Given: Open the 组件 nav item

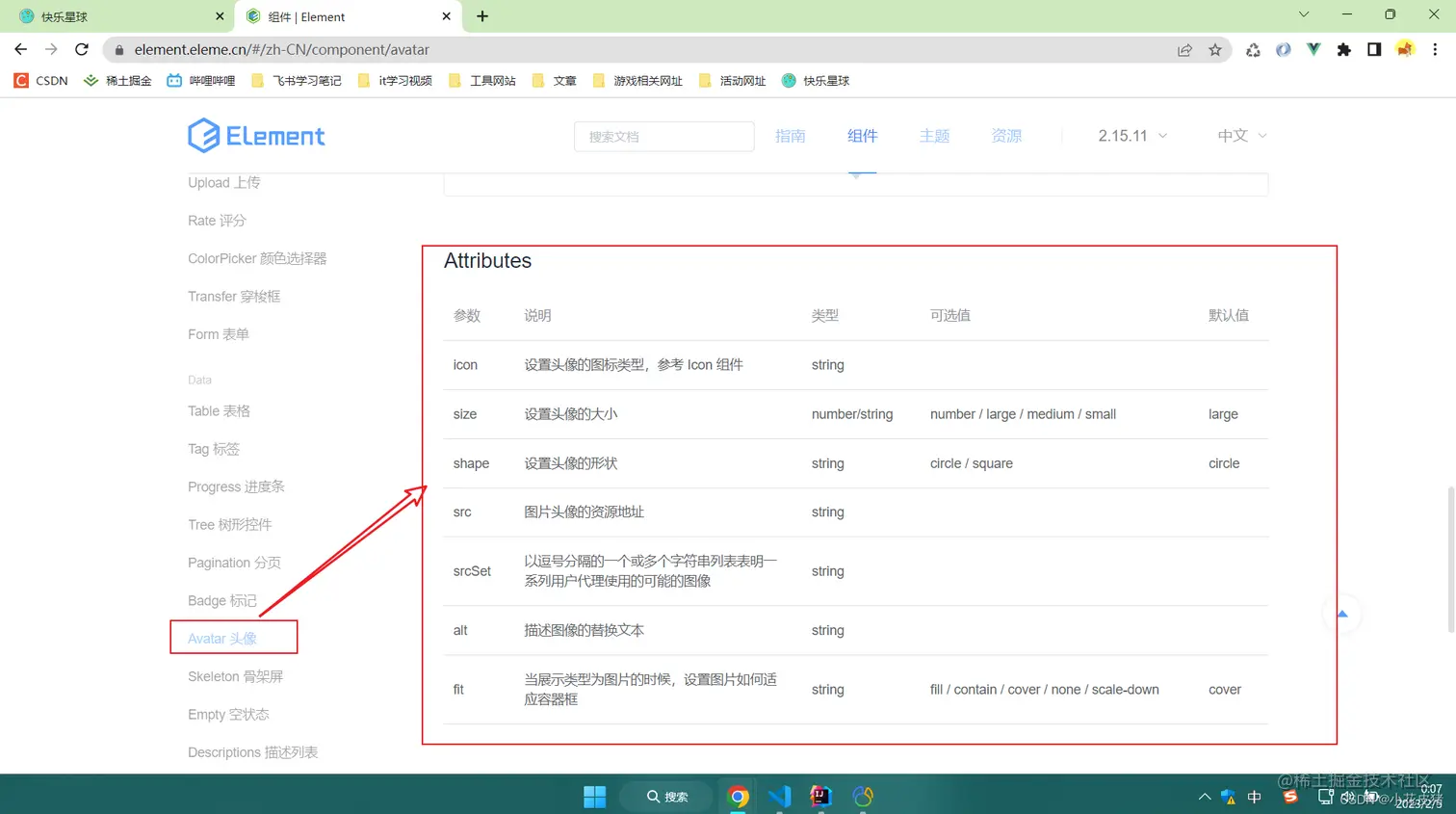Looking at the screenshot, I should pyautogui.click(x=863, y=136).
